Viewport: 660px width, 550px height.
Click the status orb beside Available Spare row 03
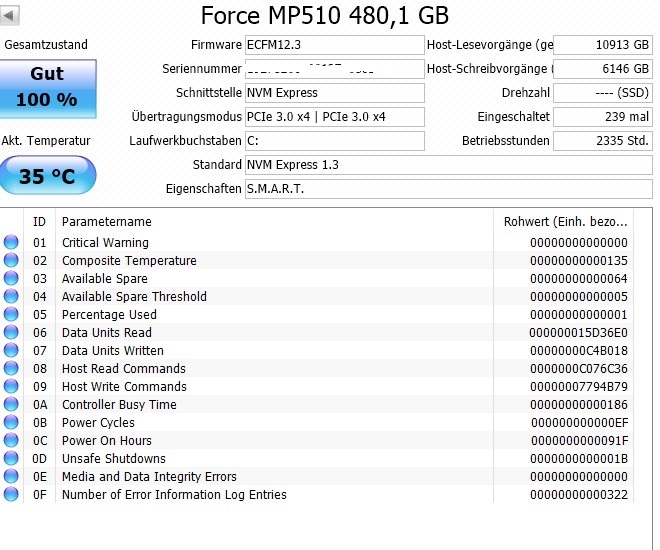11,278
